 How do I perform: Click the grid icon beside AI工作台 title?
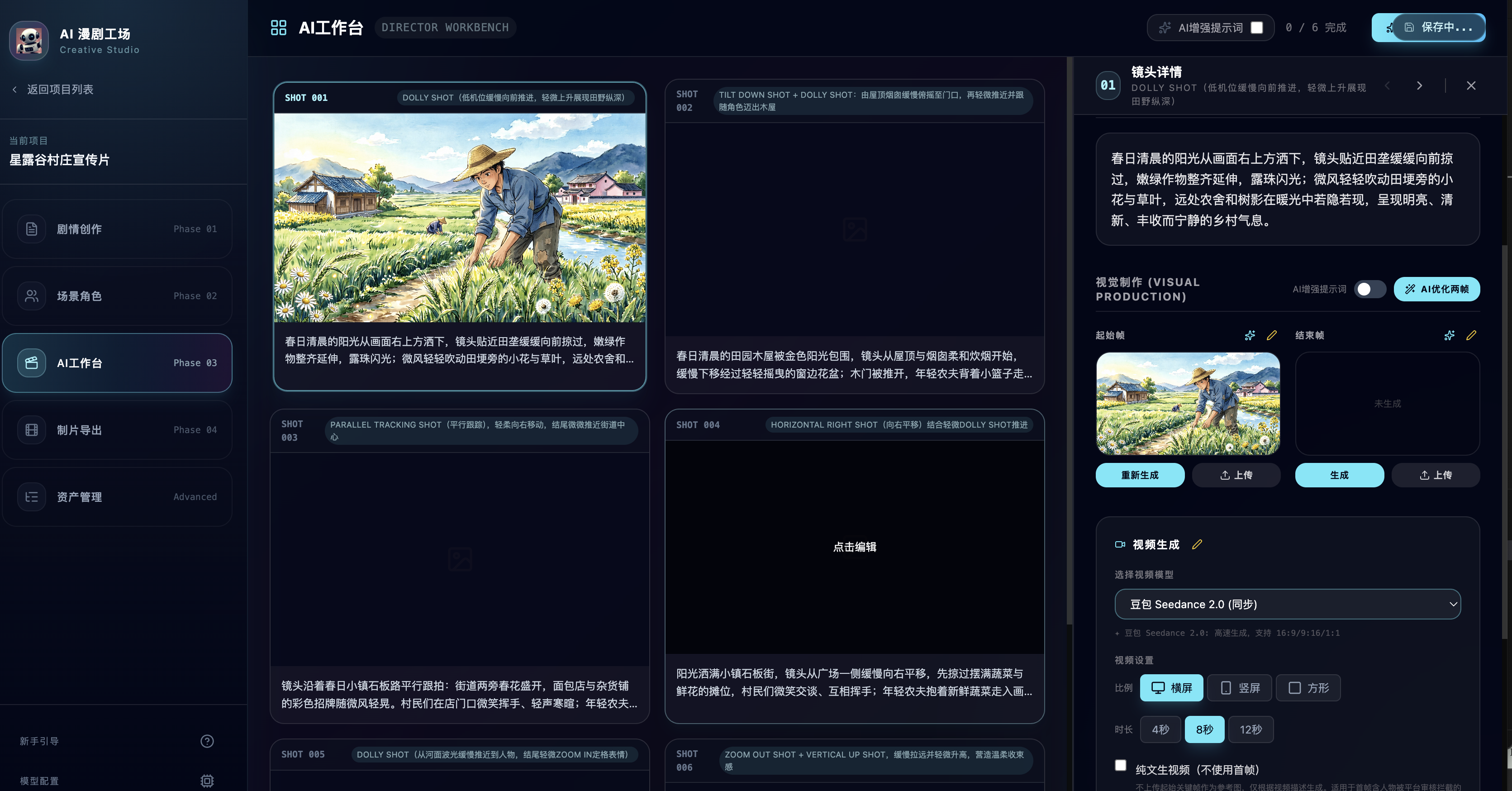[278, 28]
